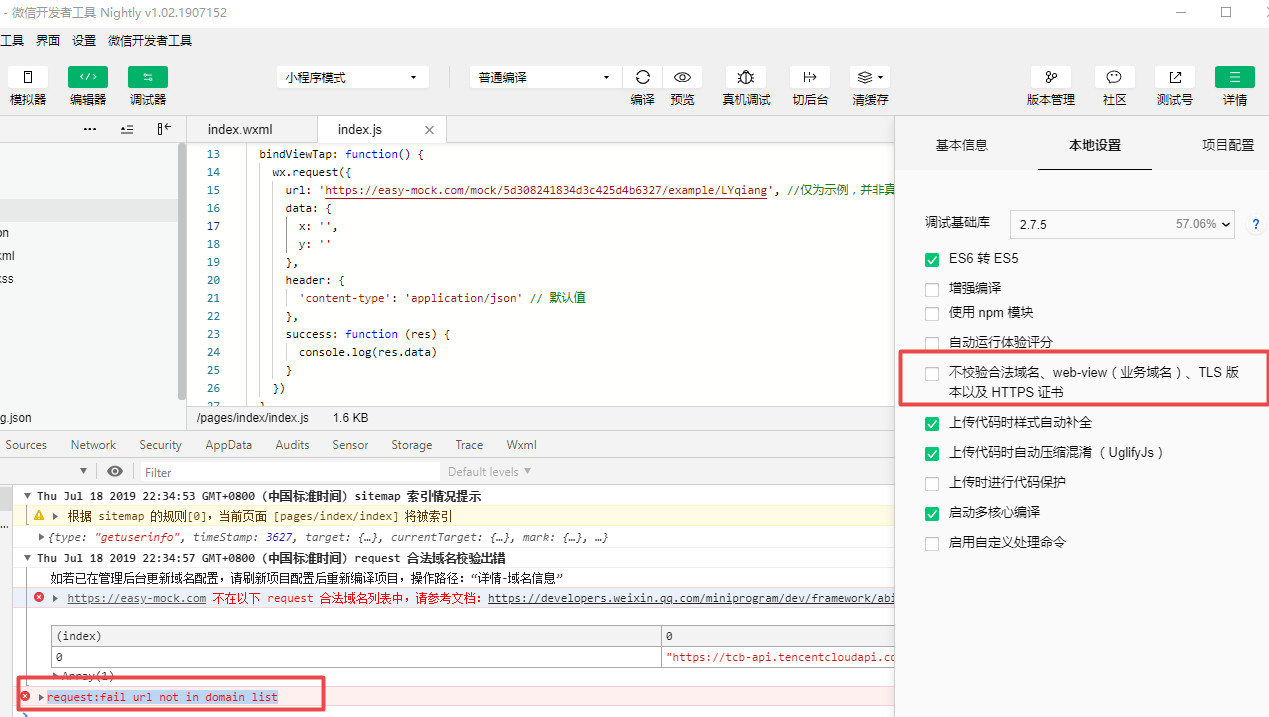Enable 使用 npm 模块 checkbox

pos(932,313)
